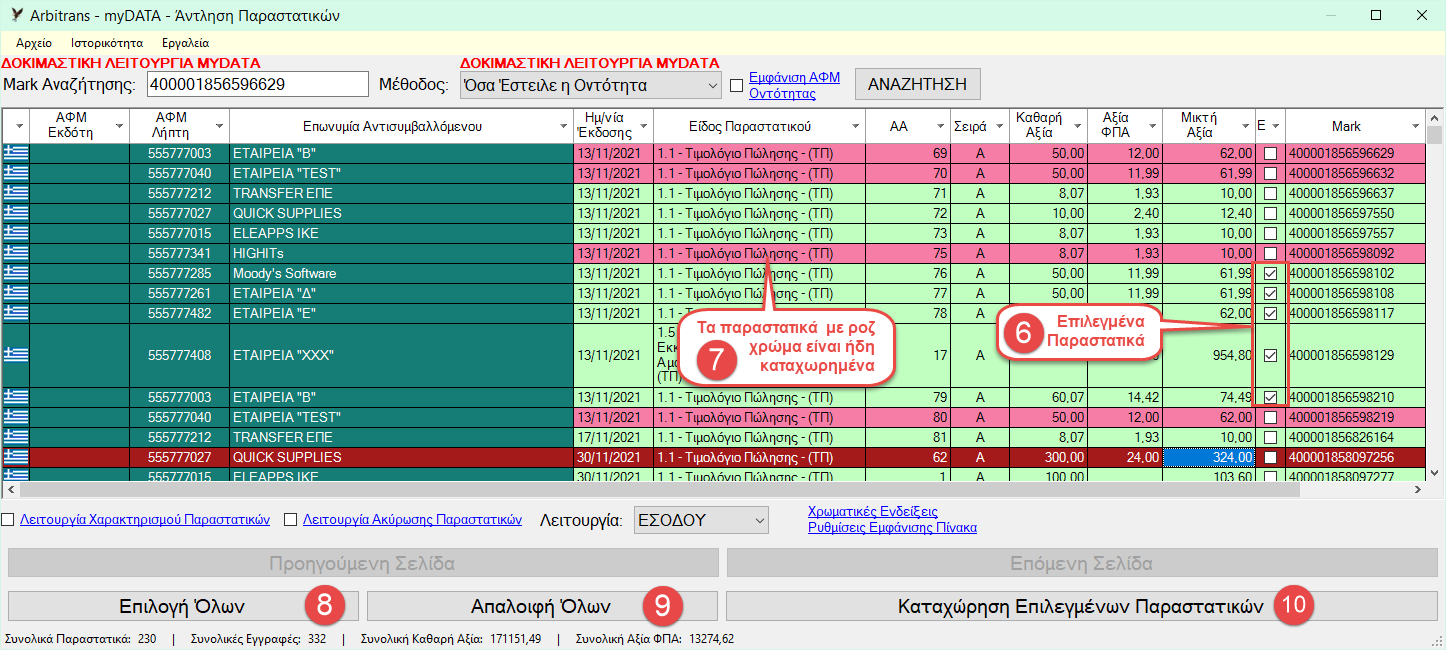The width and height of the screenshot is (1446, 650).
Task: Open the Λειτουργία dropdown showing ΕΣΟΔΟΥ
Action: 702,520
